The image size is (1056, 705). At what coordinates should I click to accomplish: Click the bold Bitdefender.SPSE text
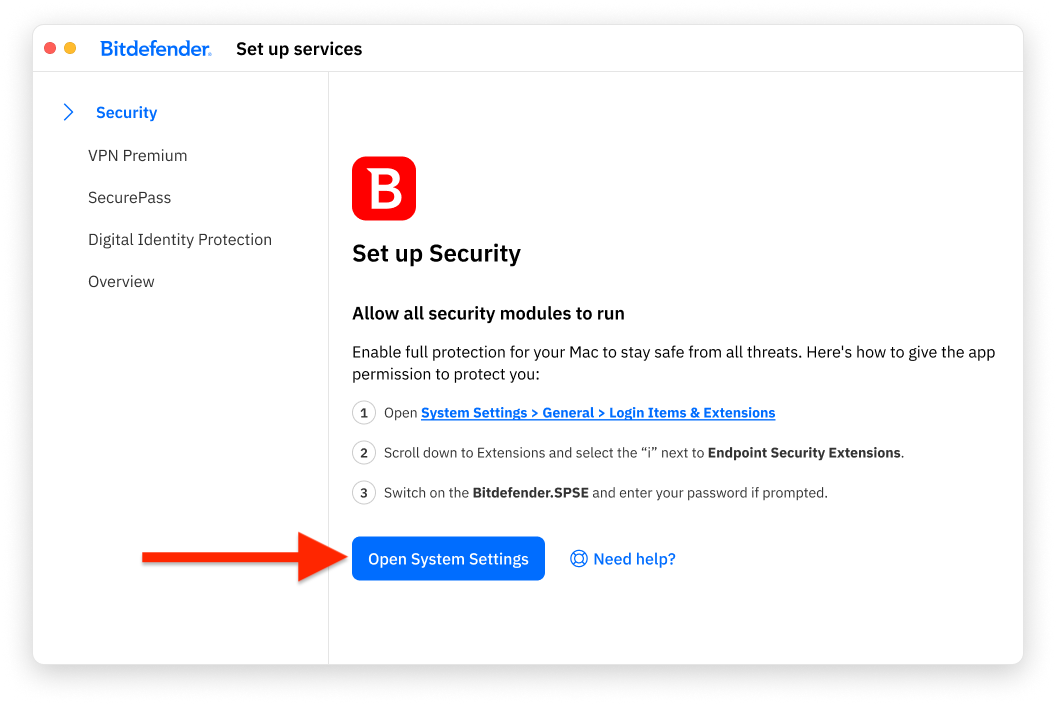530,493
